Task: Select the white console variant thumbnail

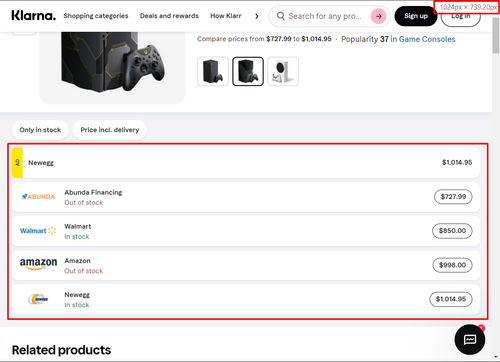Action: pos(283,71)
